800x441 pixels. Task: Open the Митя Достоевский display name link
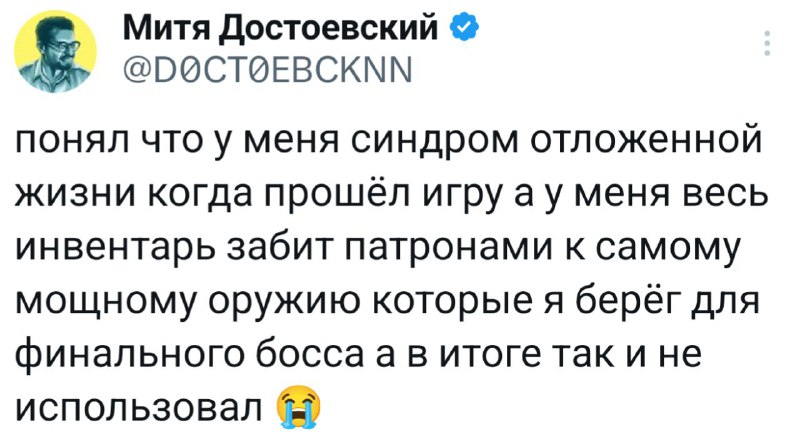click(280, 30)
